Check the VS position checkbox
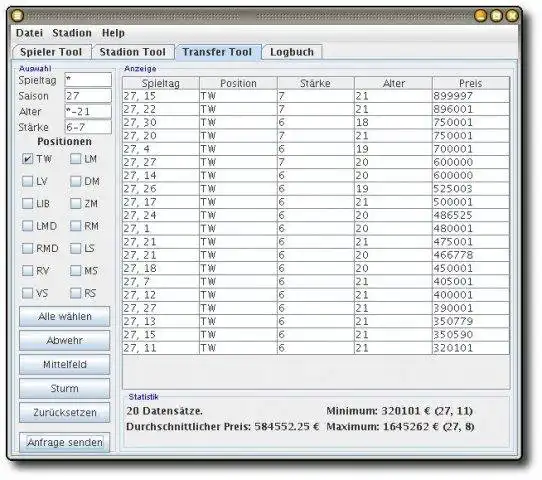The width and height of the screenshot is (542, 480). [27, 293]
